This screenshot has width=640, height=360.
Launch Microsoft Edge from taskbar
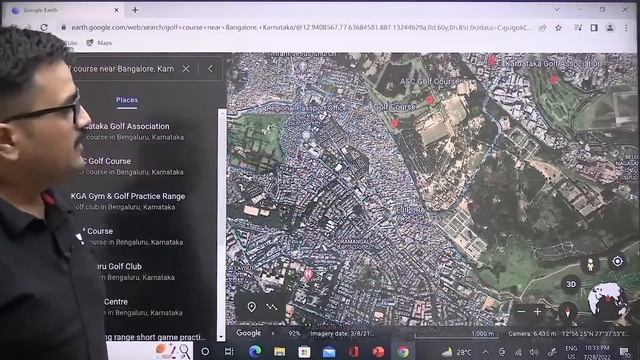click(x=256, y=351)
